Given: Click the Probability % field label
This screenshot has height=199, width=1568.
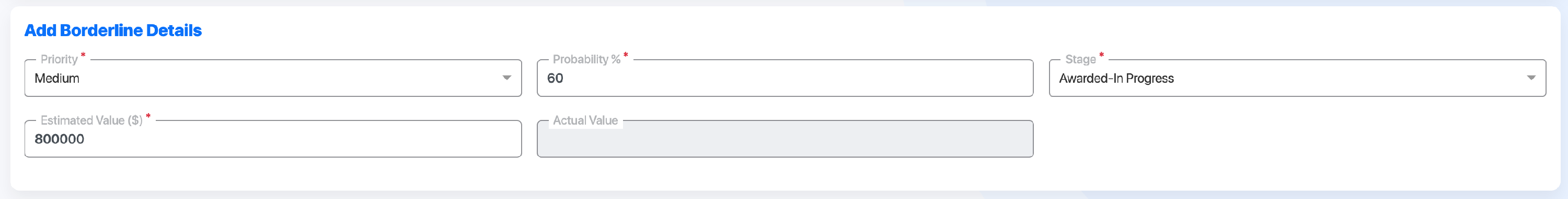Looking at the screenshot, I should coord(586,59).
